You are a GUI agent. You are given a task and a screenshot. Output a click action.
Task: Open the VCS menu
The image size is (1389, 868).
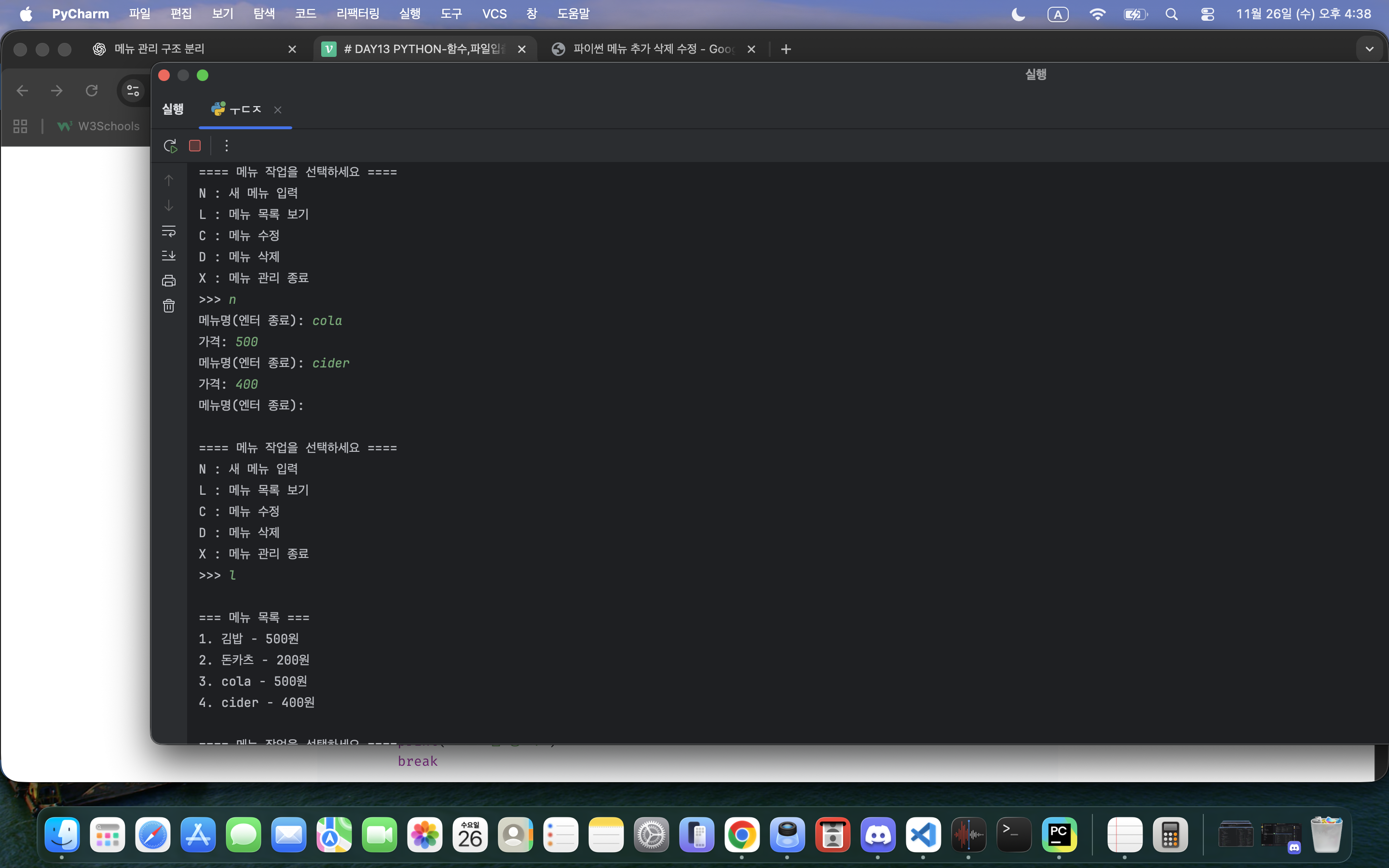pyautogui.click(x=494, y=14)
